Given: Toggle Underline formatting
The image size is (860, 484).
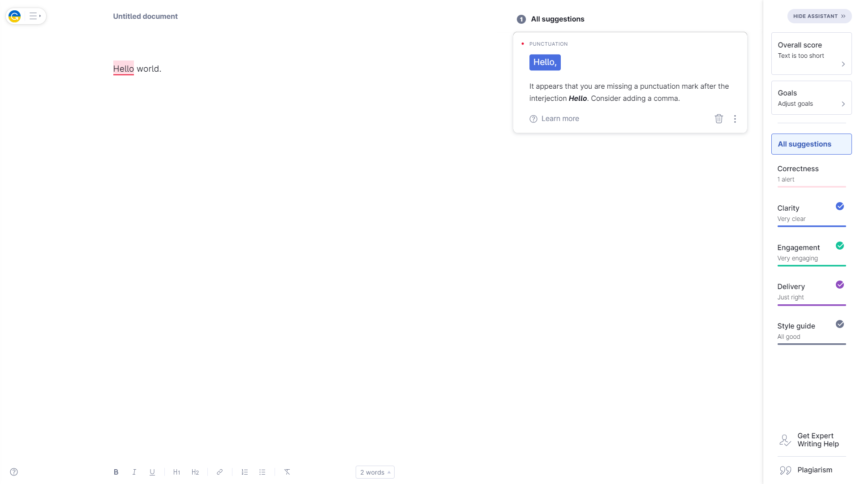Looking at the screenshot, I should [152, 472].
